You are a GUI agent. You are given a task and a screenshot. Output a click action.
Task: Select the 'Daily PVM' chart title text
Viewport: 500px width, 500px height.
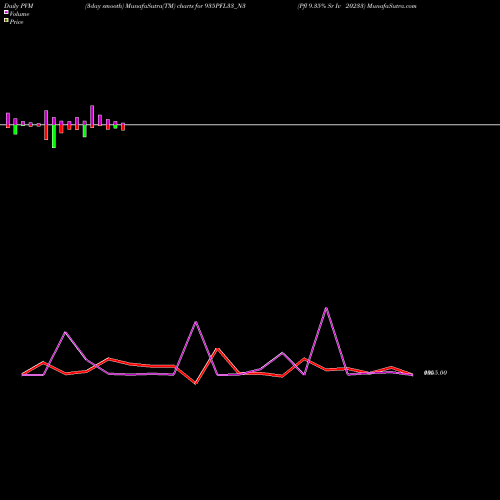coord(19,6)
